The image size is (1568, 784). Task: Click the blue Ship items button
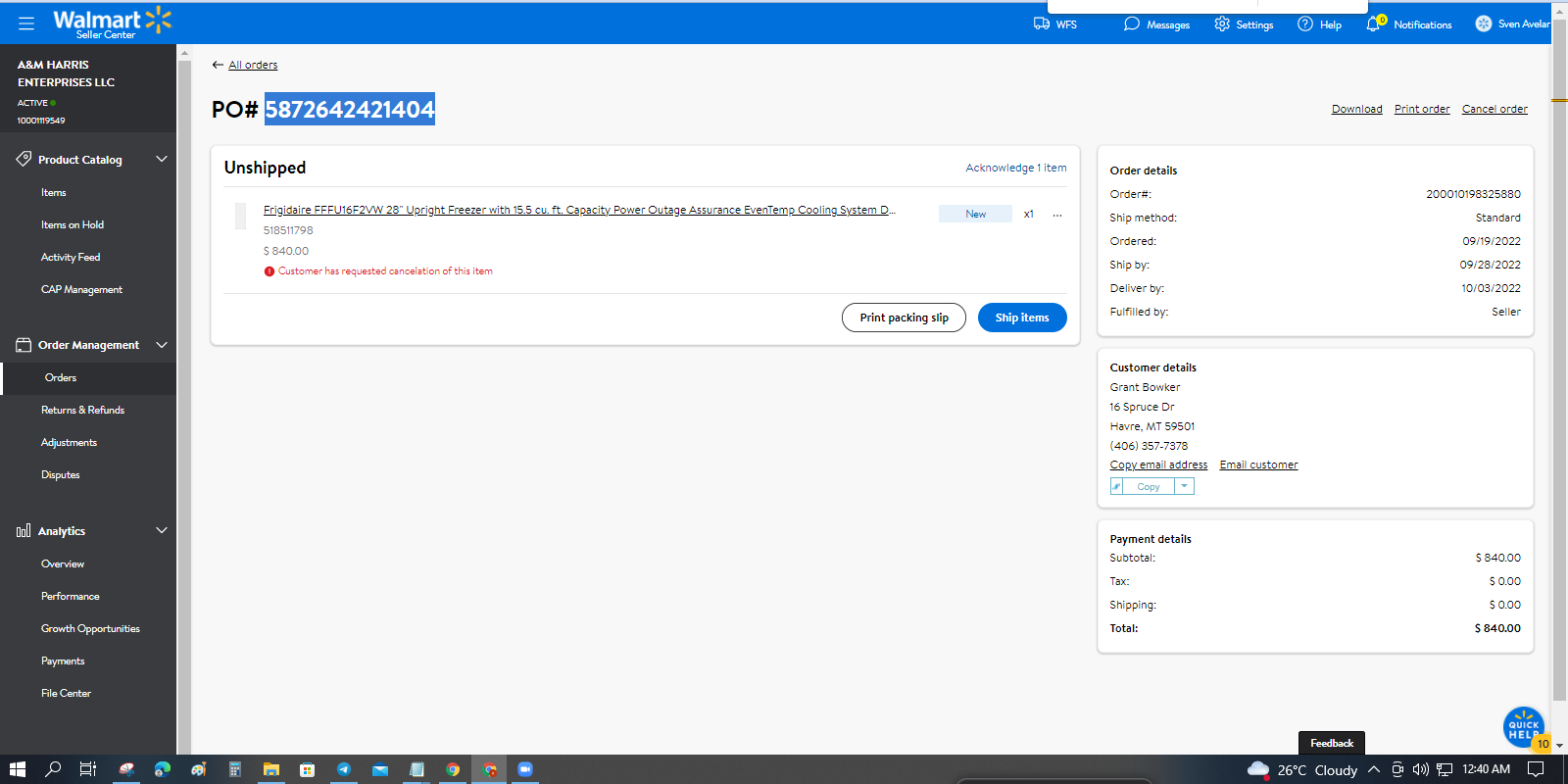[1022, 318]
